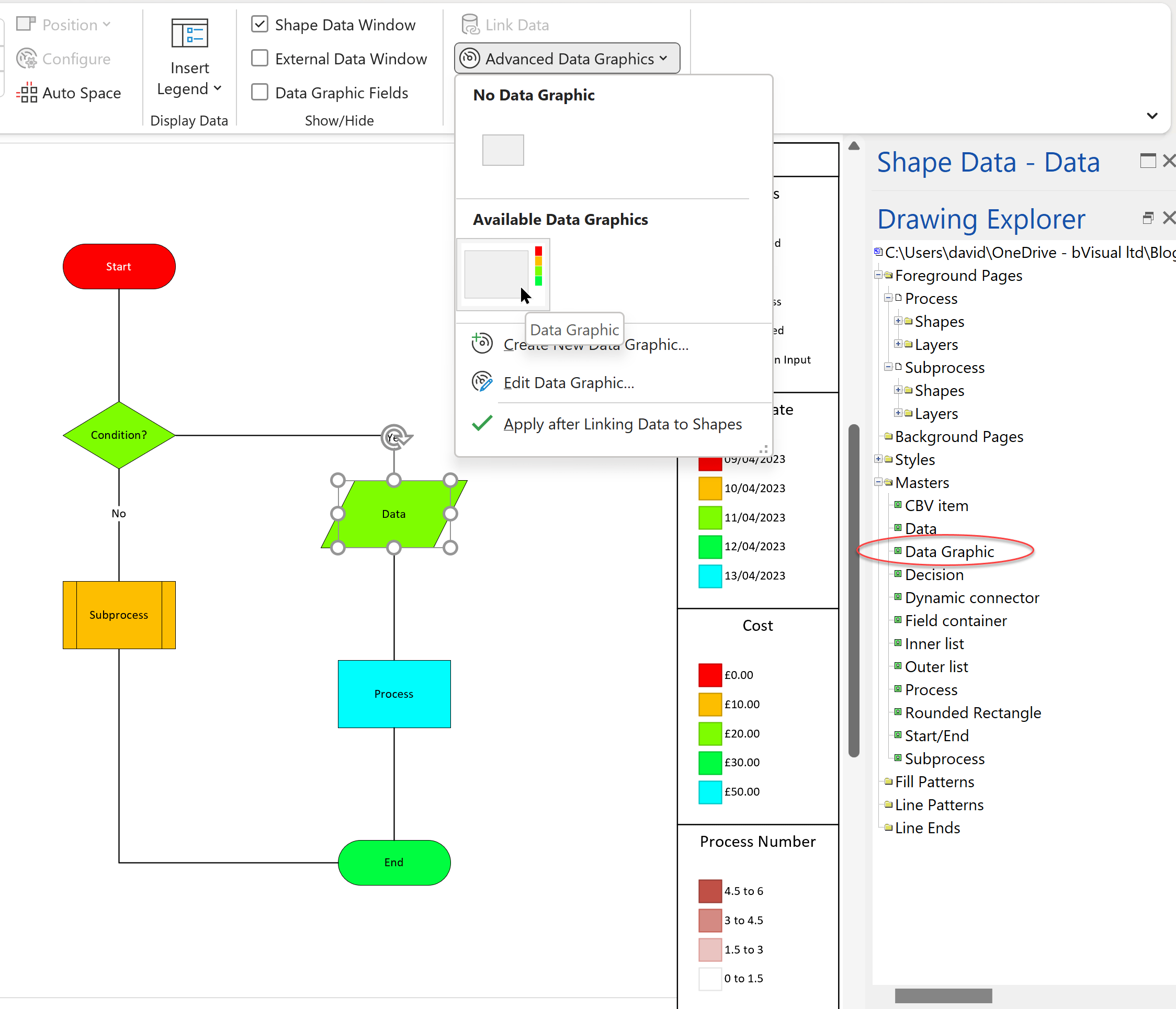Click the Rounded Rectangle master entry
This screenshot has width=1176, height=1009.
click(x=973, y=713)
